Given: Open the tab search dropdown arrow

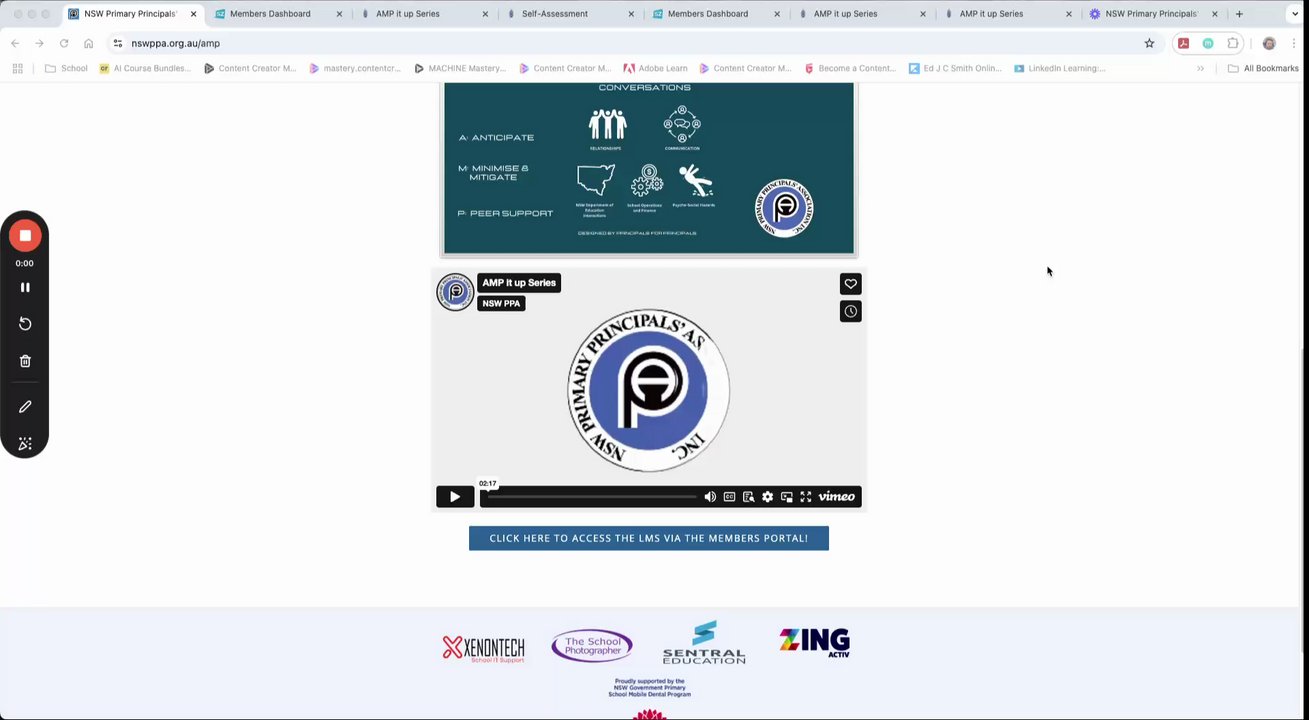Looking at the screenshot, I should point(1295,14).
